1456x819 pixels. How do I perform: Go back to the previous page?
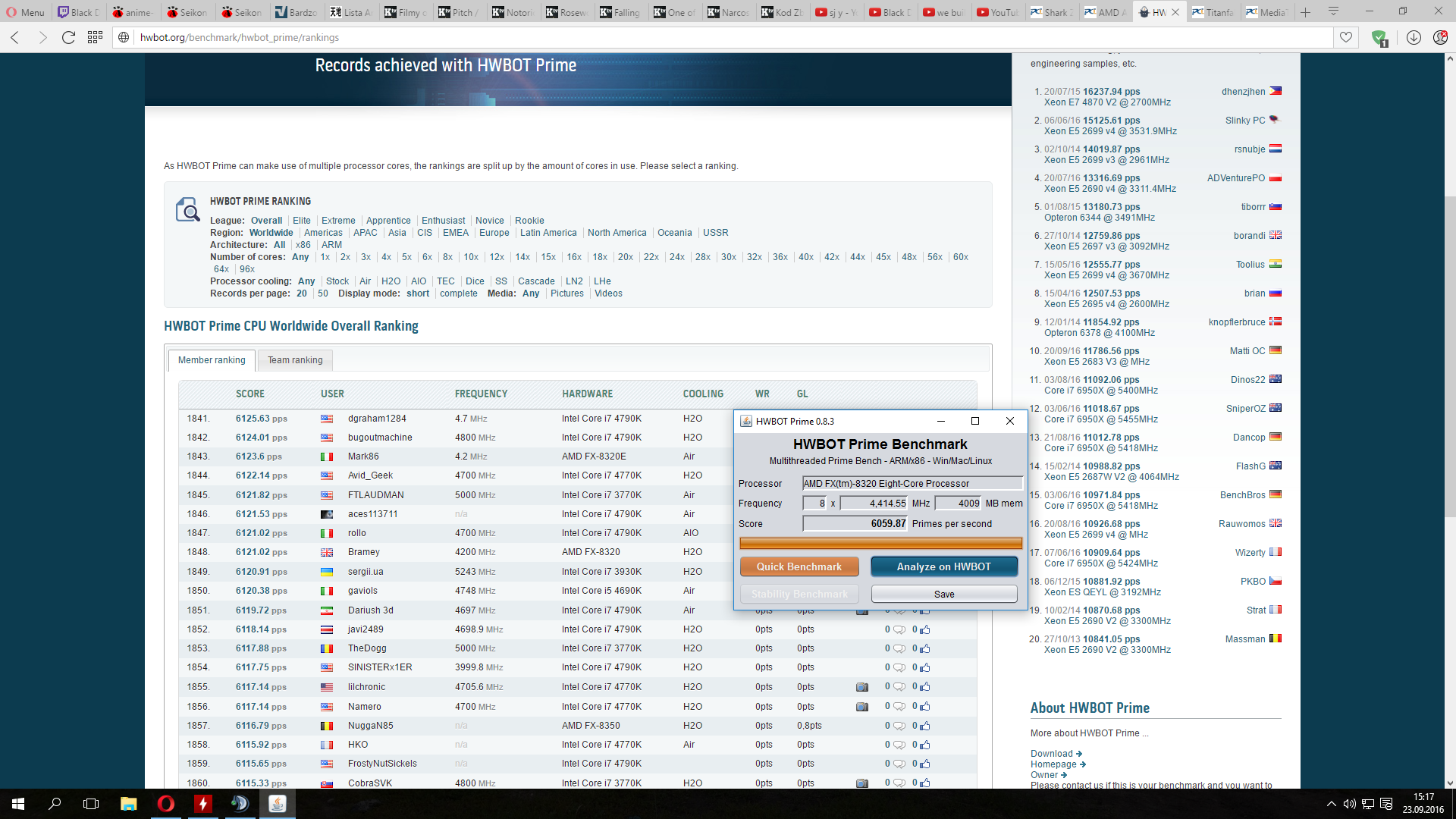(x=15, y=37)
